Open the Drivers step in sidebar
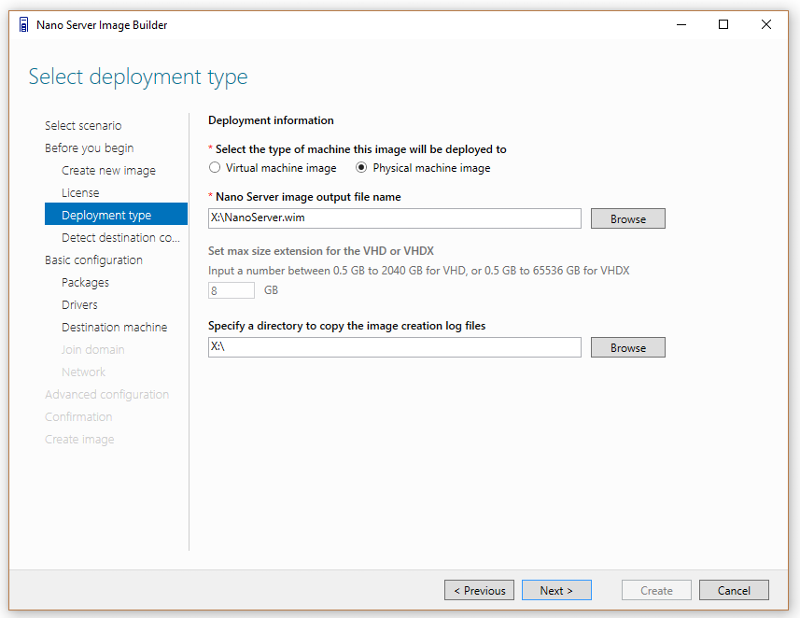This screenshot has width=800, height=618. (x=80, y=305)
